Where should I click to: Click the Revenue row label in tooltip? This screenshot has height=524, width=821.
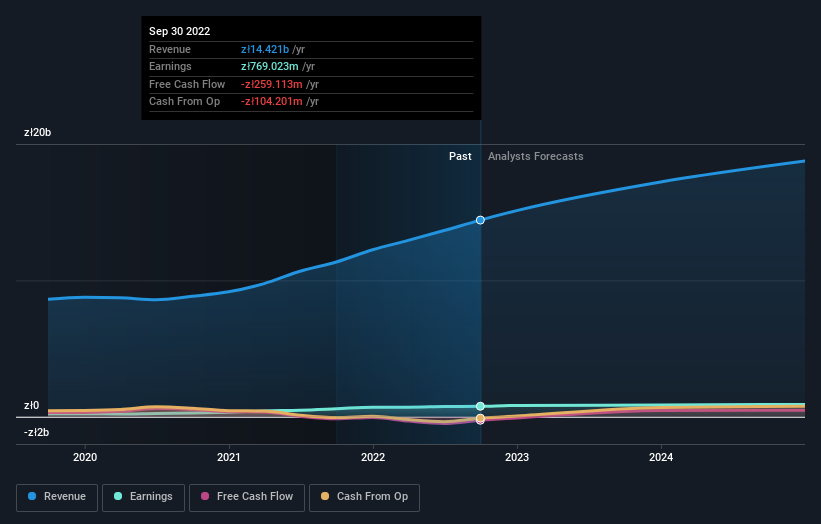tap(170, 49)
